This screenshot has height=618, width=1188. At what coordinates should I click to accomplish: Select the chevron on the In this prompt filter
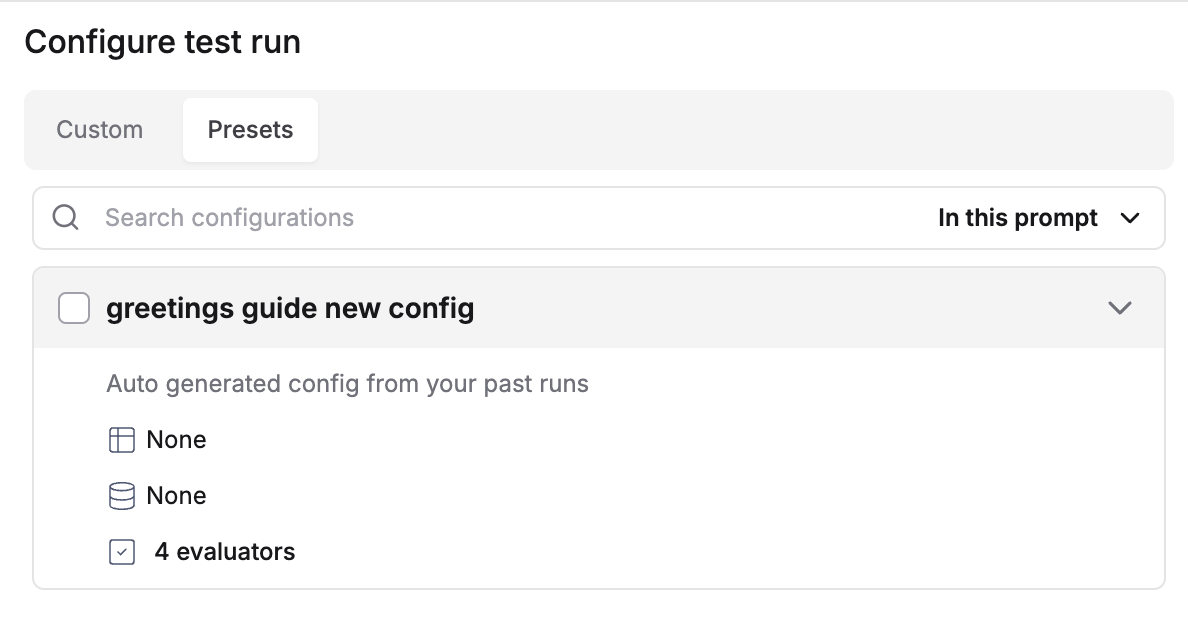pos(1131,218)
